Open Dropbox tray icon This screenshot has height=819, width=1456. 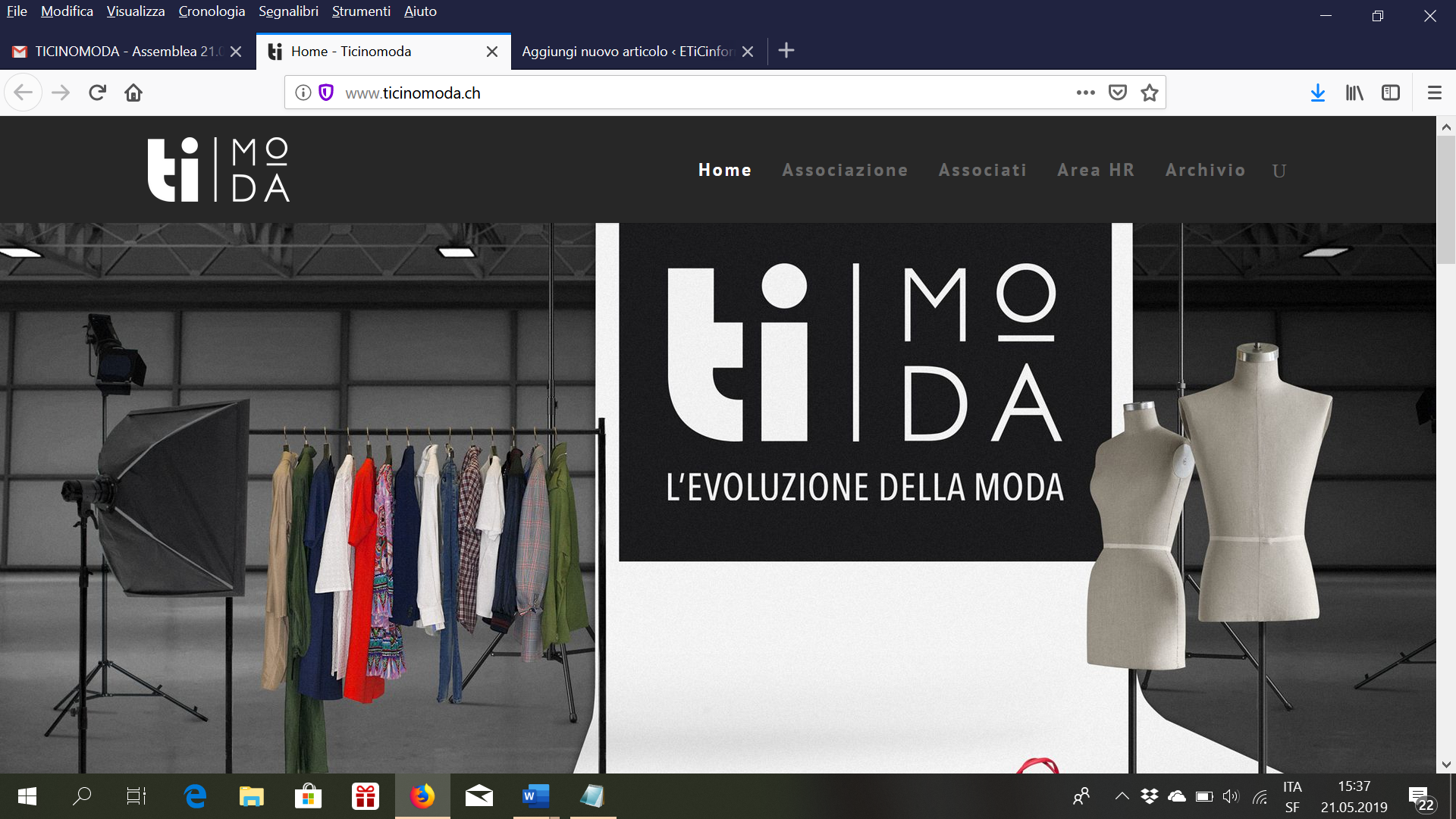1150,796
